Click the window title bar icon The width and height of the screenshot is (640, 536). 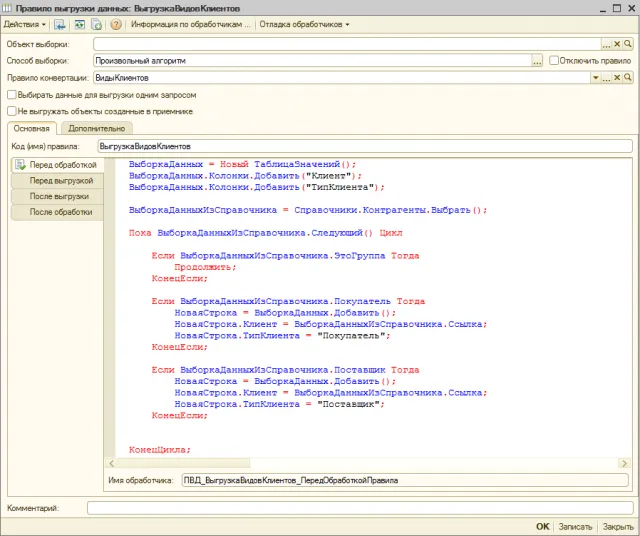(7, 8)
